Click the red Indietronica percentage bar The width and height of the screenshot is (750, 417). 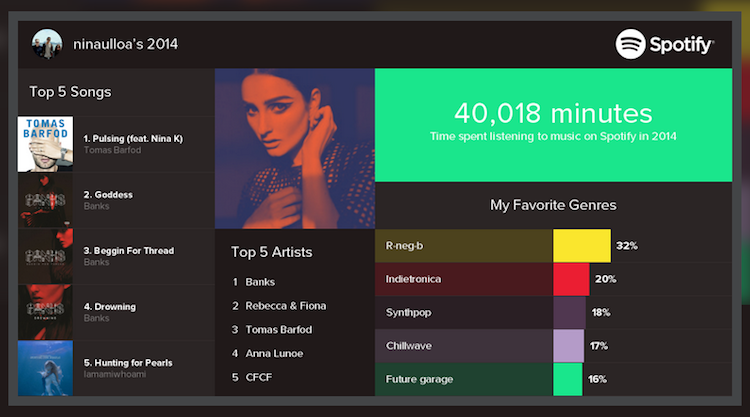[x=571, y=279]
